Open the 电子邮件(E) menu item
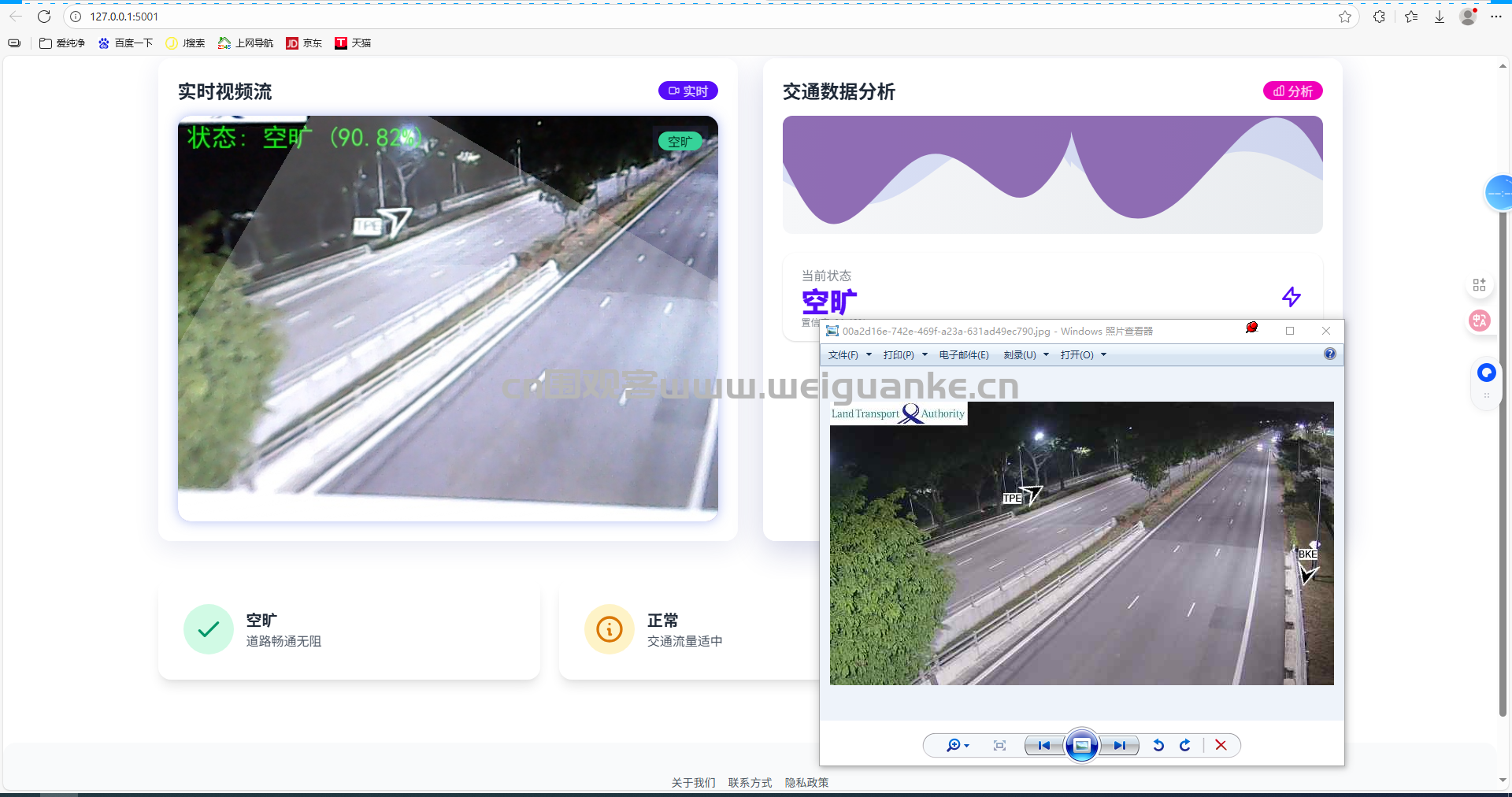 [x=964, y=355]
